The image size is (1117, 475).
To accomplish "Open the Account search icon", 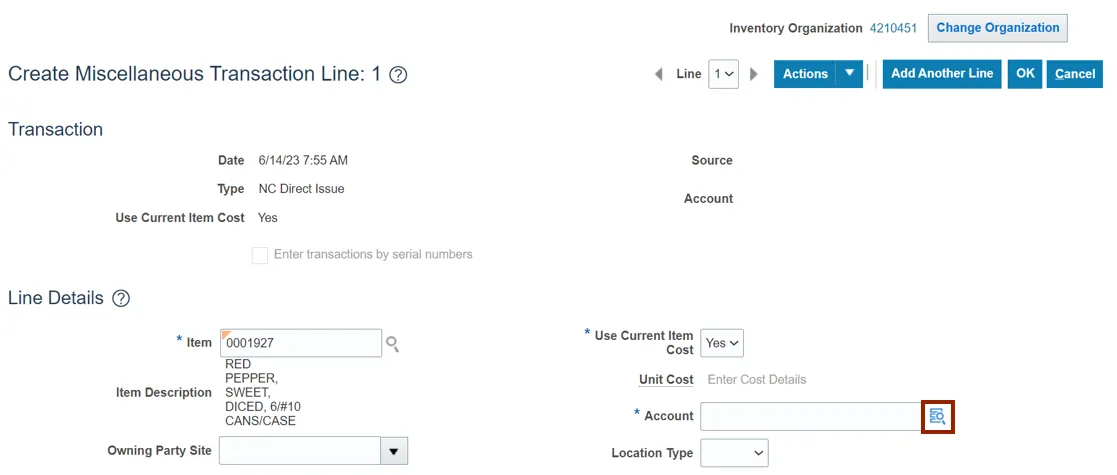I will pyautogui.click(x=937, y=416).
